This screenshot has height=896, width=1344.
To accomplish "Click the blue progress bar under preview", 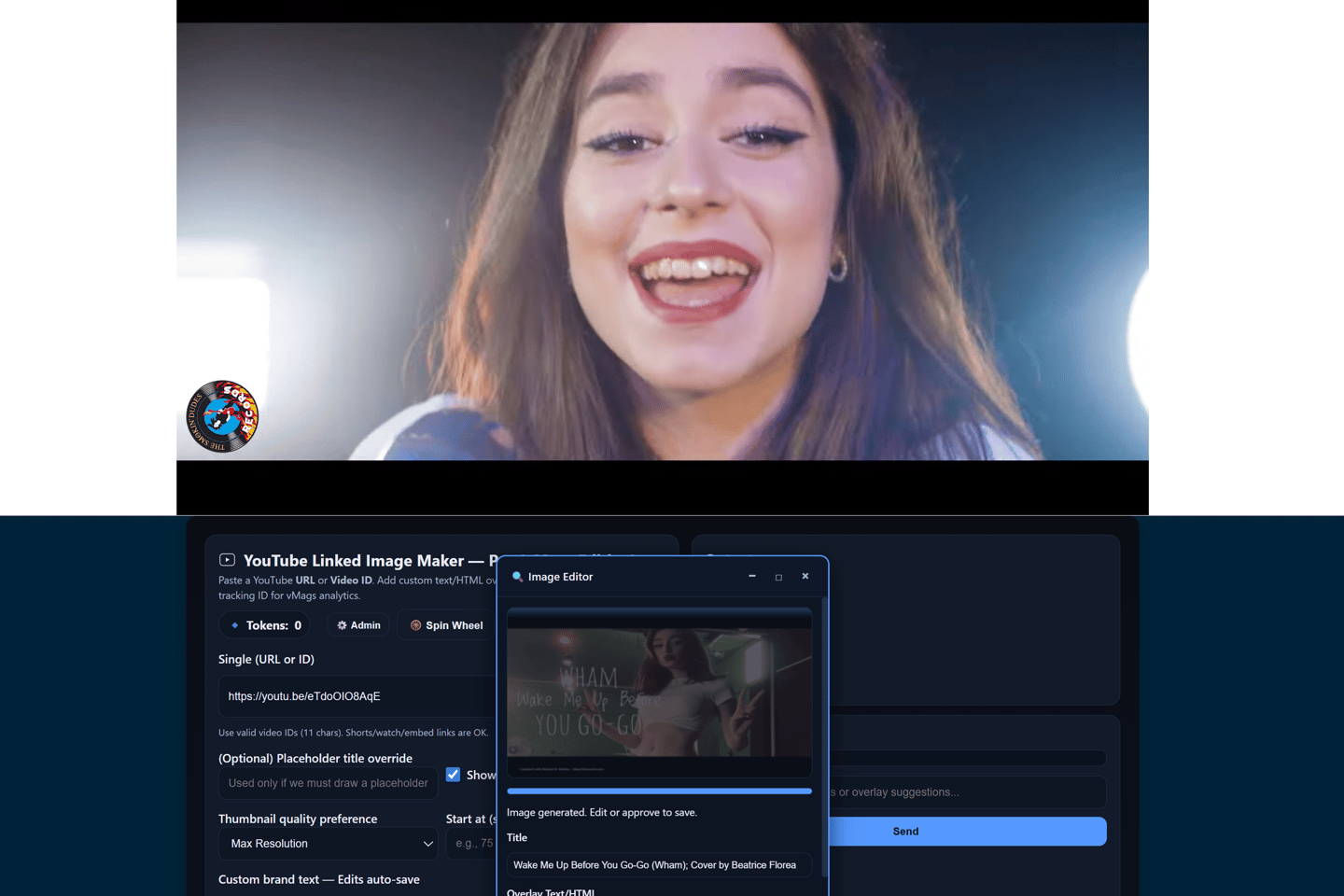I will pyautogui.click(x=659, y=791).
